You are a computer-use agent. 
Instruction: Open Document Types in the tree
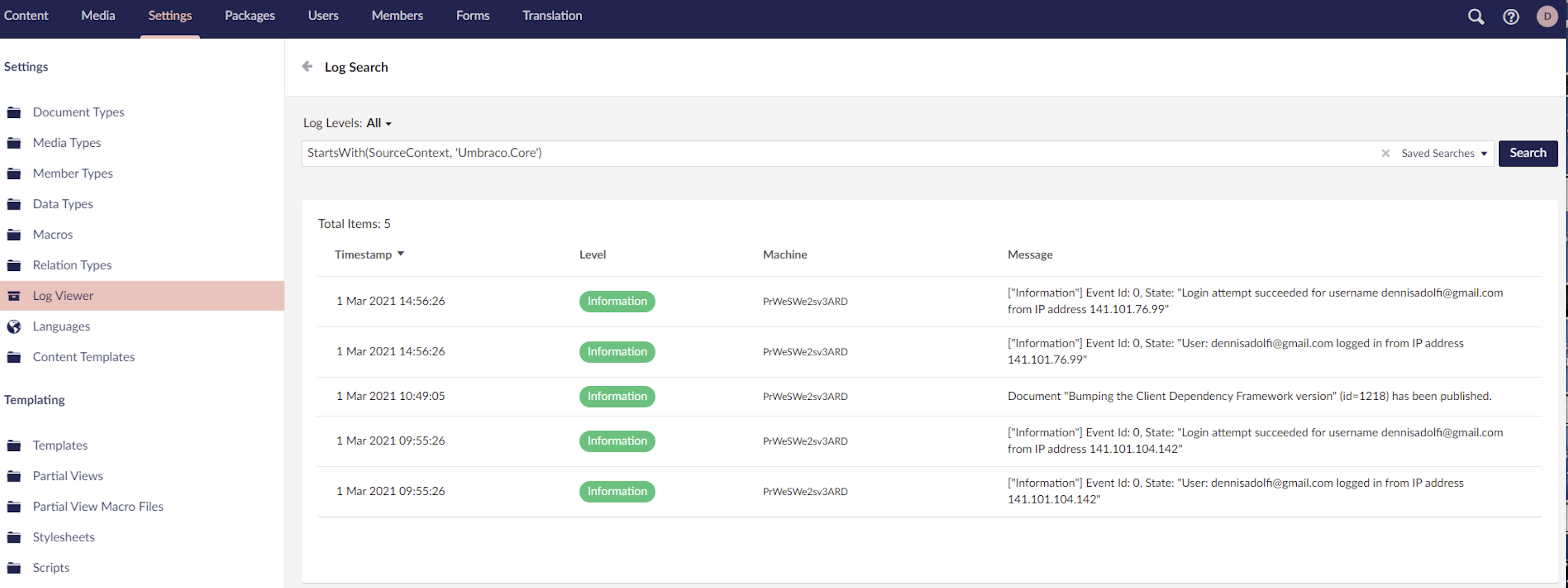[79, 112]
